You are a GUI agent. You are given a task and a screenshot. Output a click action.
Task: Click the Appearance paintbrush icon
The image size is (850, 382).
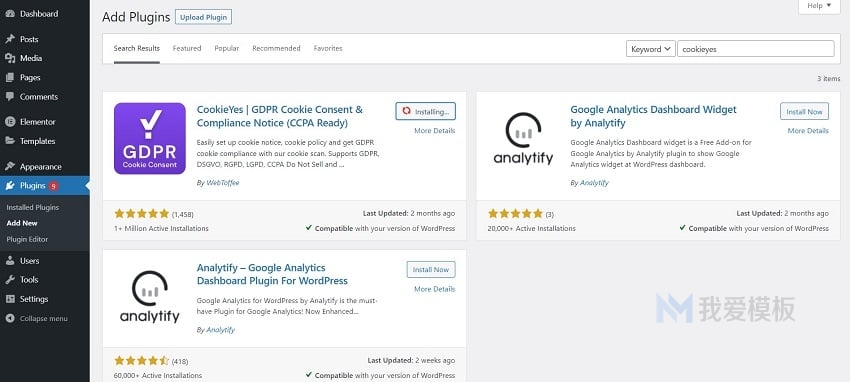[x=10, y=166]
